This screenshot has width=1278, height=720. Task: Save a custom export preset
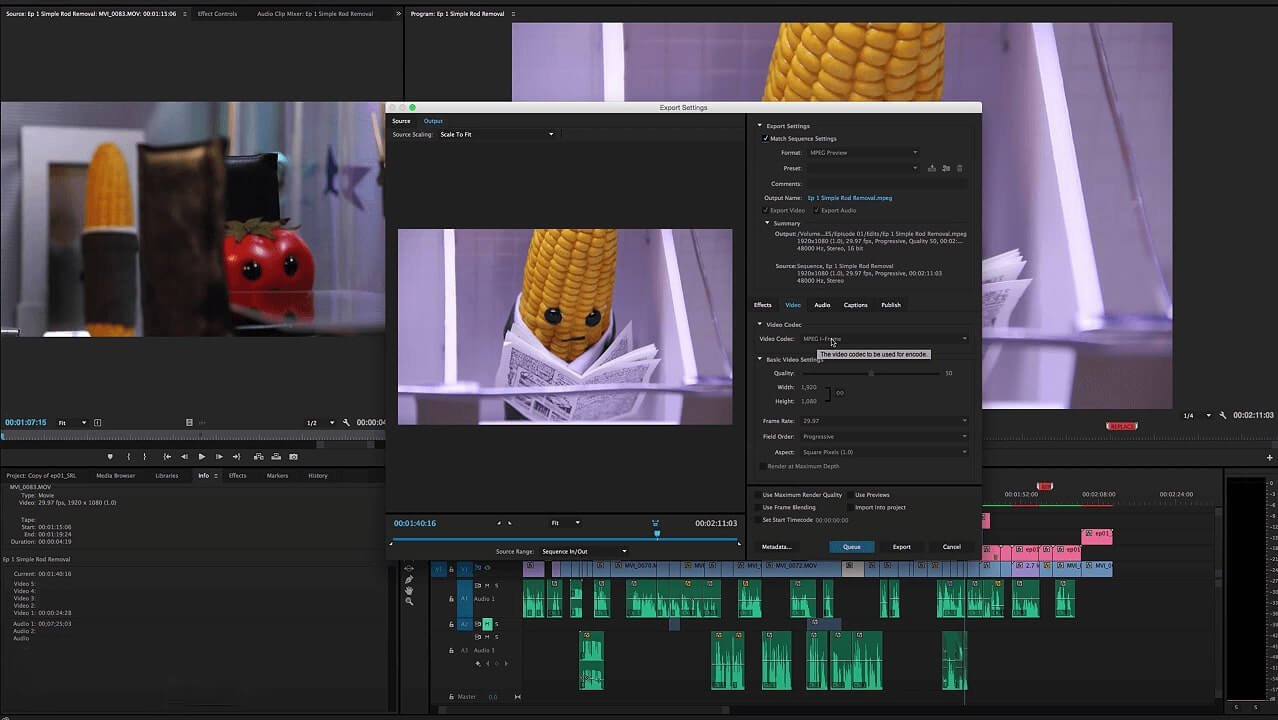(931, 168)
